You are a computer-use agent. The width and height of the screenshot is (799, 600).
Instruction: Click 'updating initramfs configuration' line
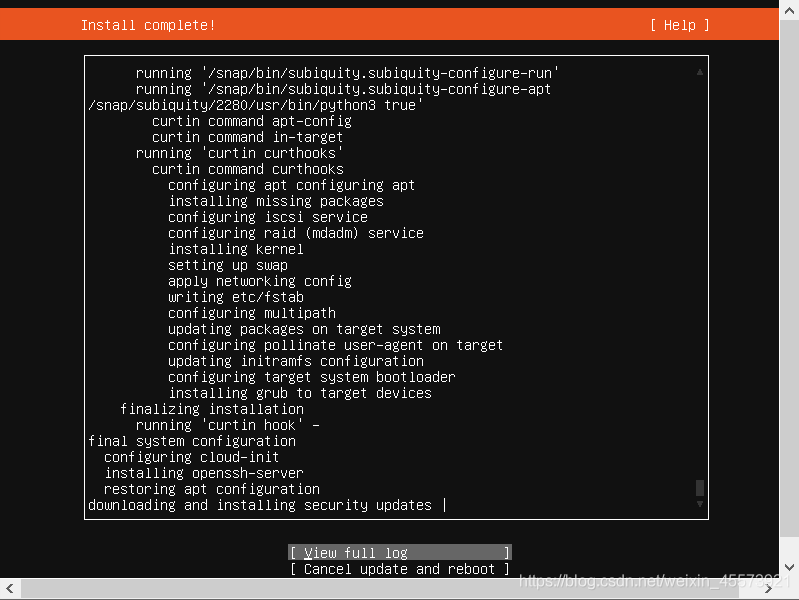296,361
